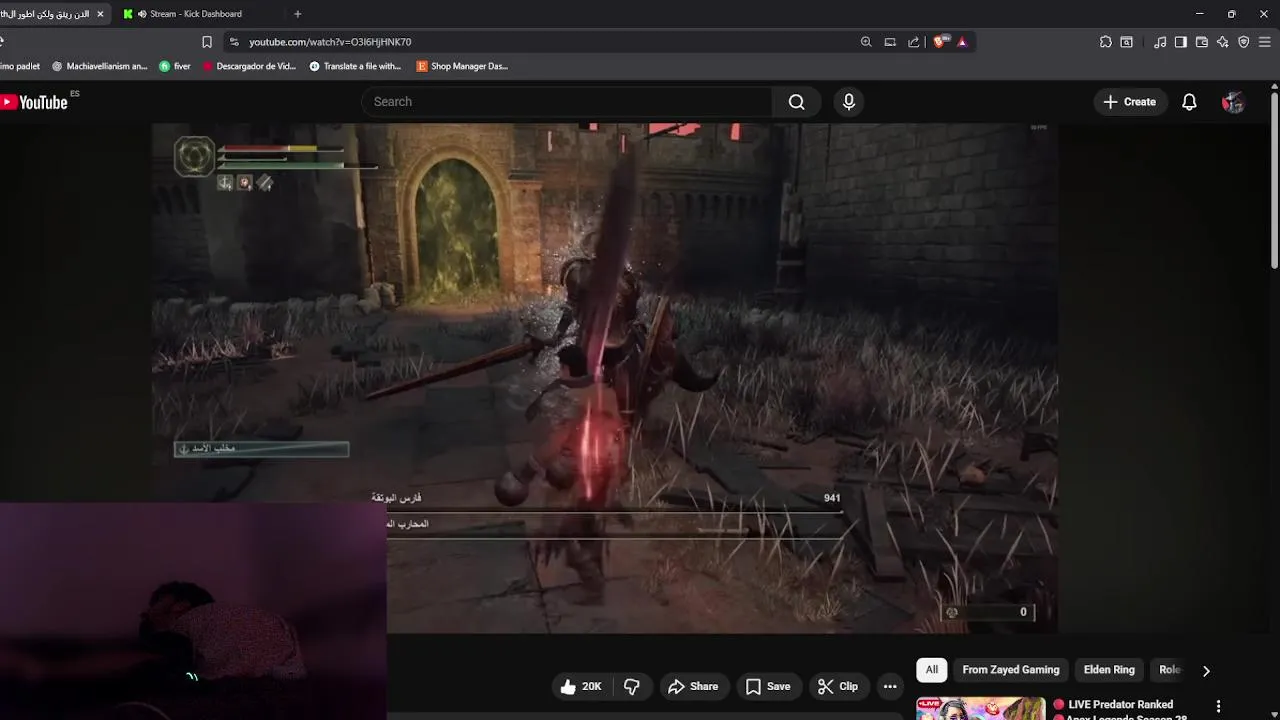Click the Create button
Image resolution: width=1280 pixels, height=720 pixels.
click(1130, 102)
